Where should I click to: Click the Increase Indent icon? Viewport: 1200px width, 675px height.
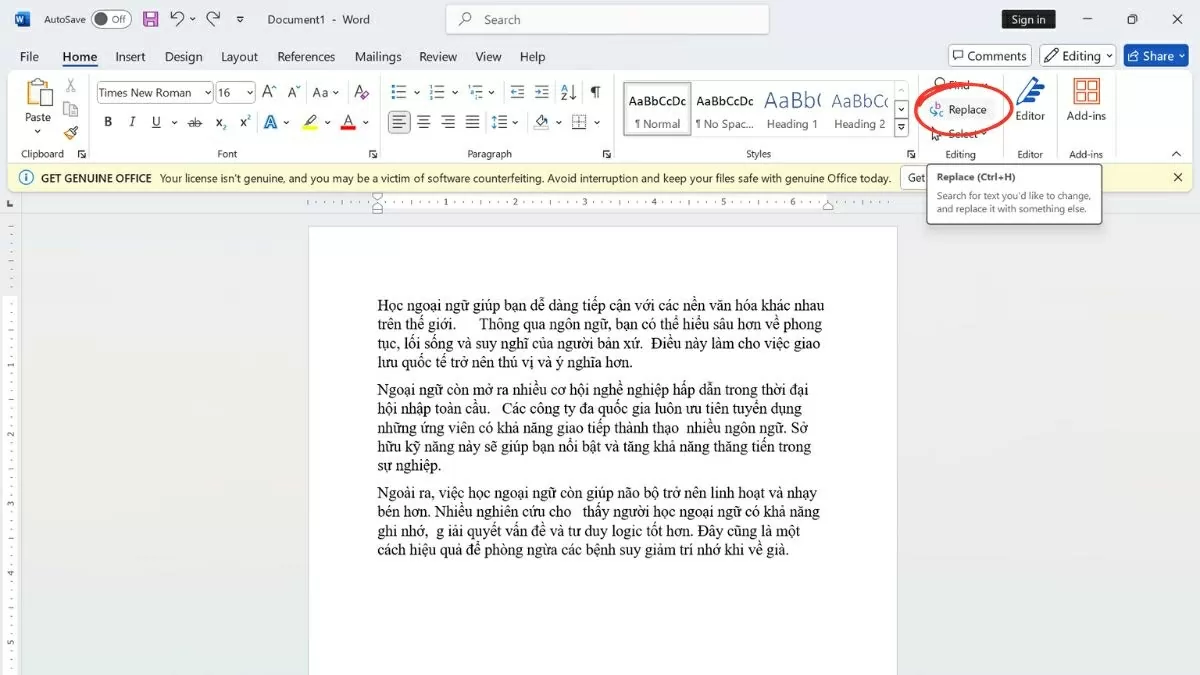541,92
